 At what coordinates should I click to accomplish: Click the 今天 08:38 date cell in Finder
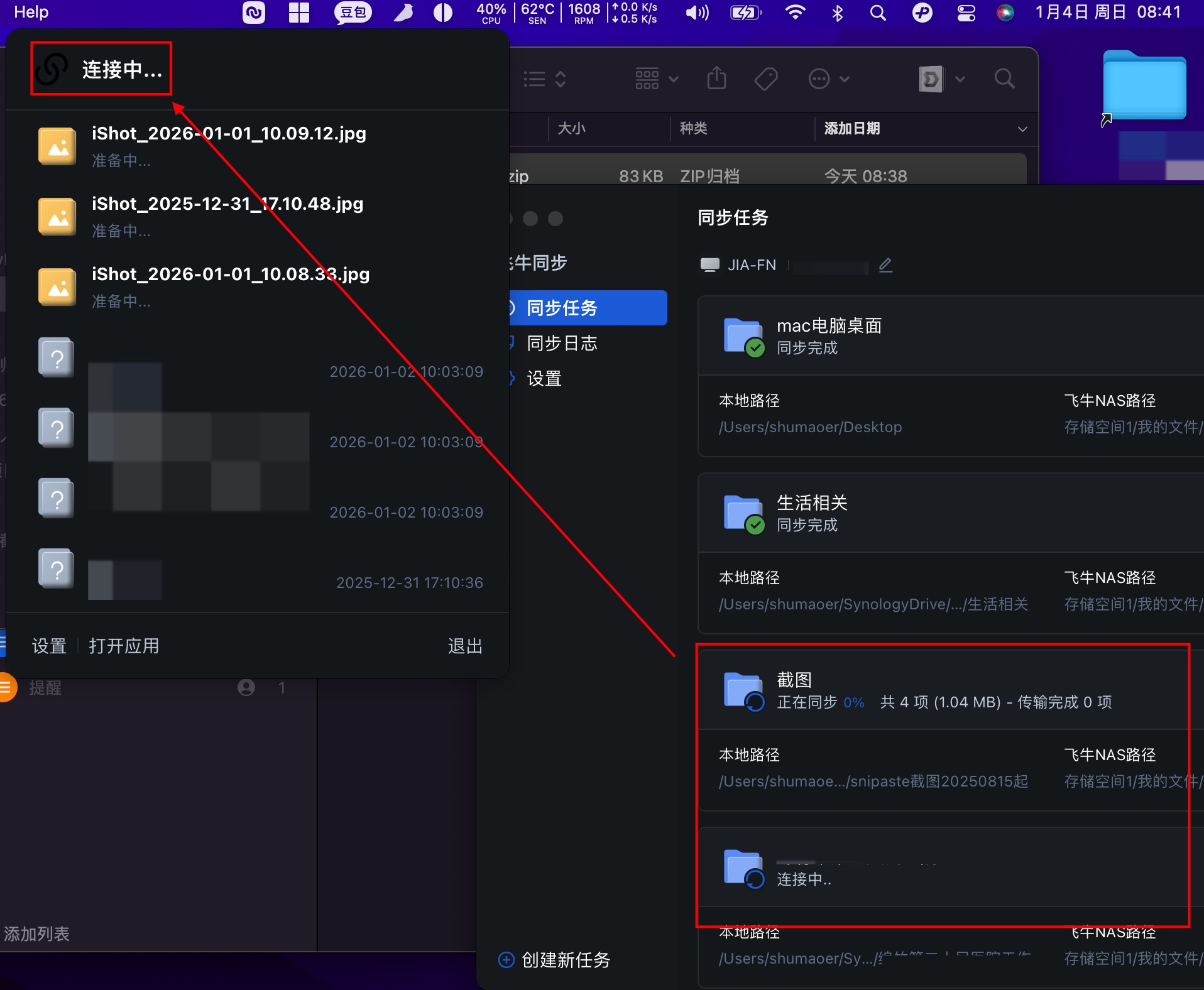click(x=865, y=176)
